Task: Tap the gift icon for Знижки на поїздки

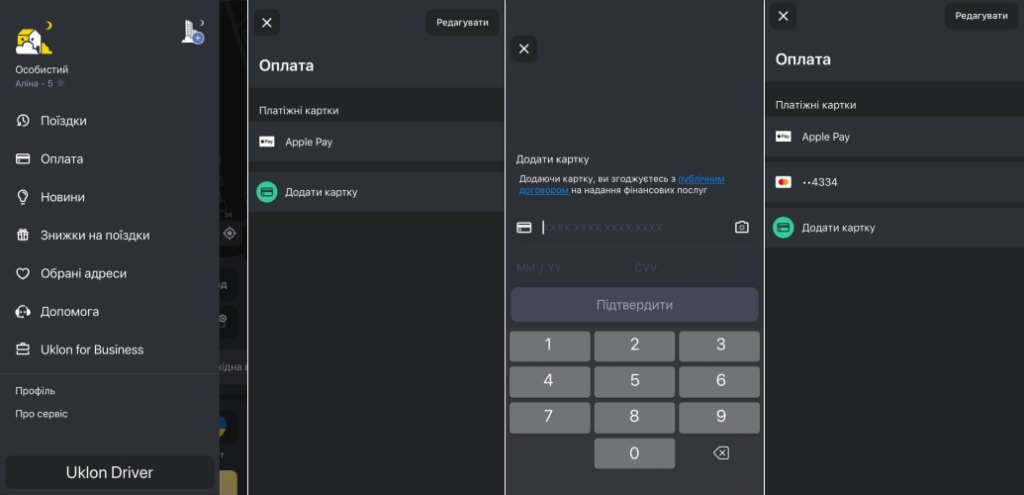Action: [x=23, y=235]
